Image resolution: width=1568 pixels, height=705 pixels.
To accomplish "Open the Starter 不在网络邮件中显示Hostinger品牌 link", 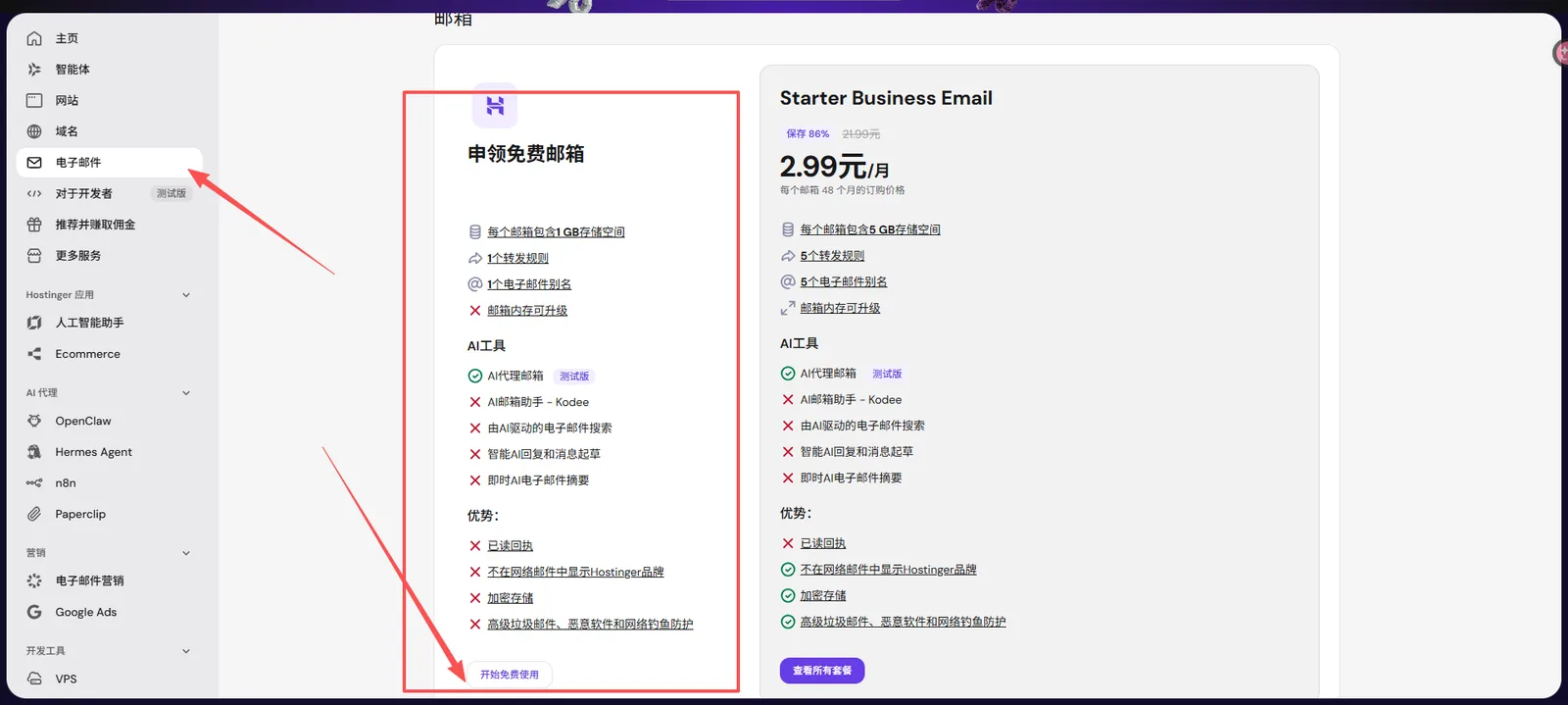I will (x=888, y=570).
